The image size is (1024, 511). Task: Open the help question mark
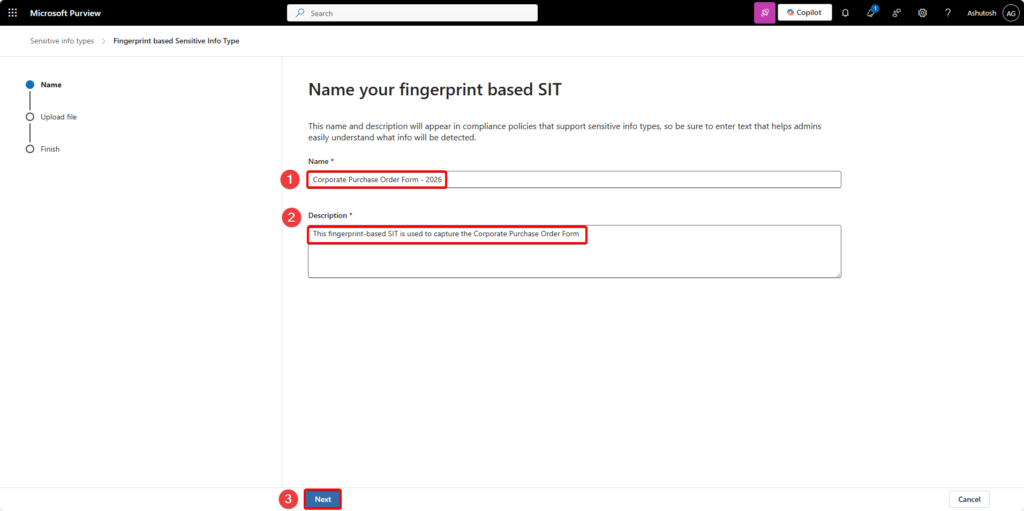click(947, 13)
